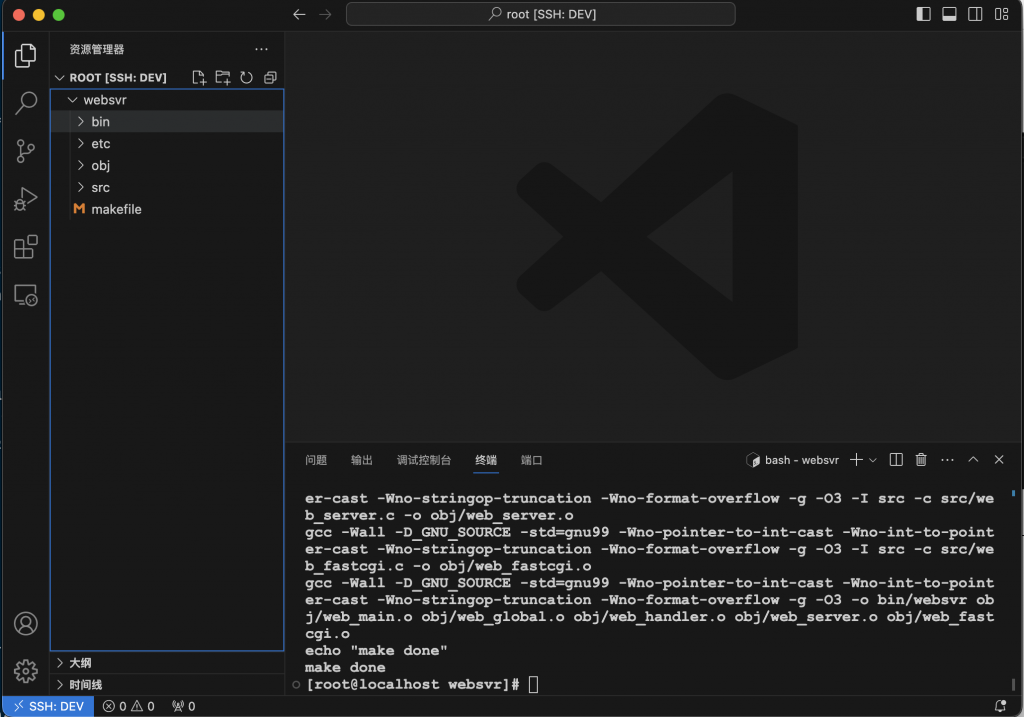
Task: Click the SSH: DEV remote status button
Action: [x=48, y=706]
